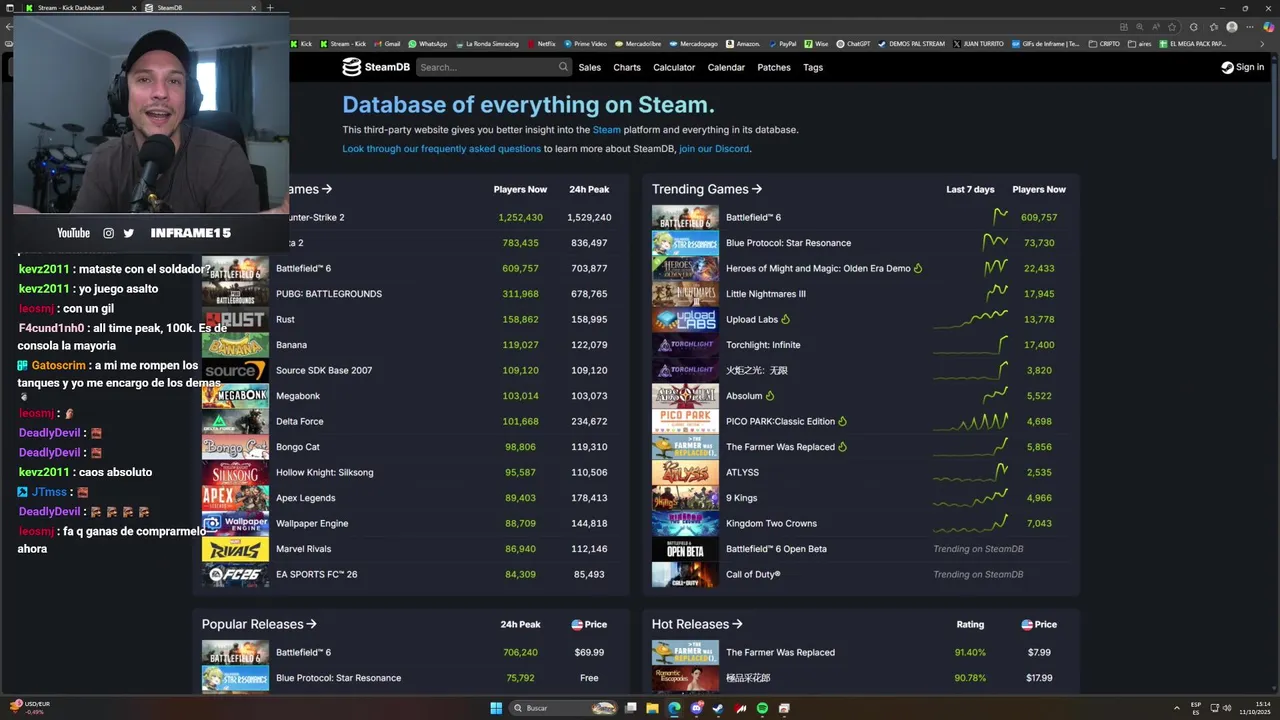Viewport: 1280px width, 720px height.
Task: Open the Netflix bookmark
Action: tap(541, 44)
